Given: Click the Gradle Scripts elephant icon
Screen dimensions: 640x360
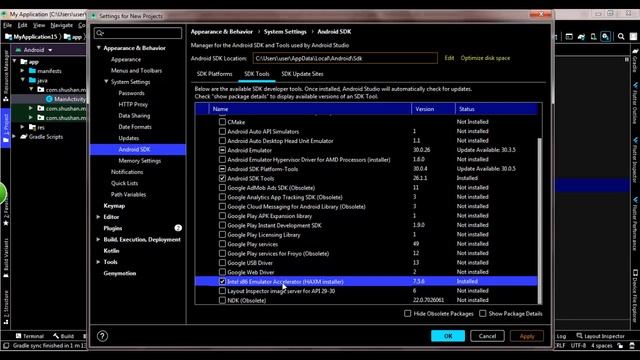Looking at the screenshot, I should (24, 137).
